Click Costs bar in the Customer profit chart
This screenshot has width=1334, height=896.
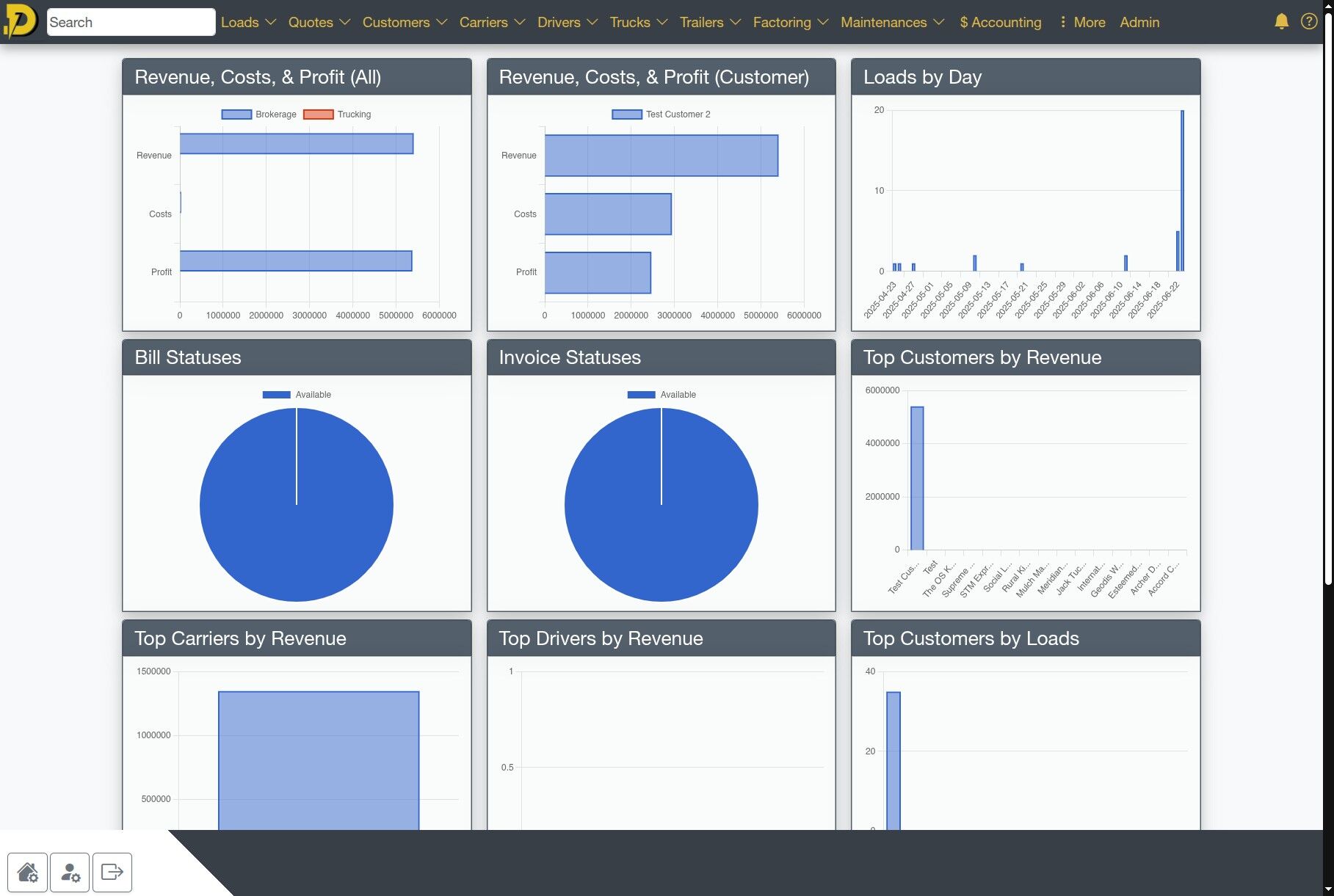(608, 214)
